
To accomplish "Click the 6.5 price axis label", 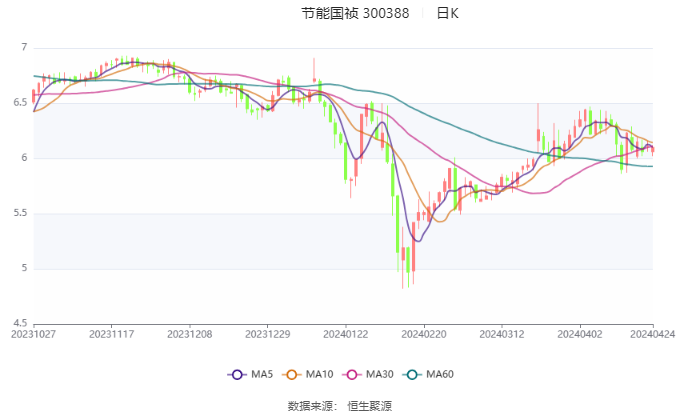I will click(x=20, y=103).
